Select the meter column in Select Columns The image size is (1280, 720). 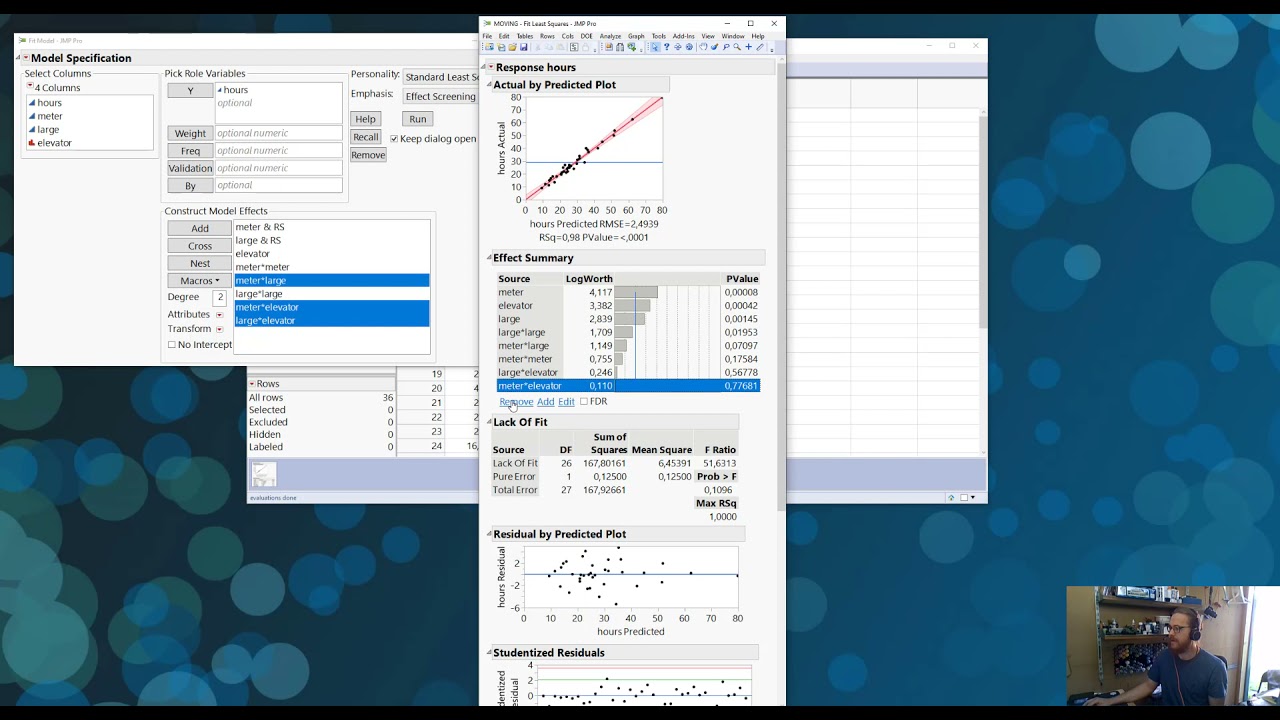click(49, 116)
